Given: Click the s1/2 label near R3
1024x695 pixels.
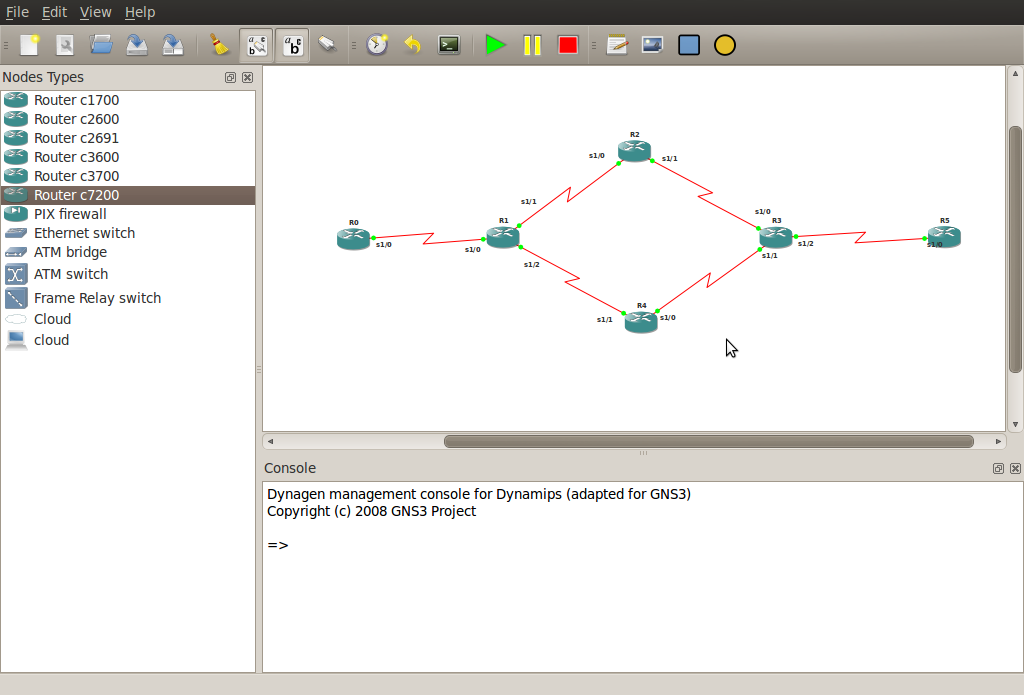Looking at the screenshot, I should pos(805,244).
